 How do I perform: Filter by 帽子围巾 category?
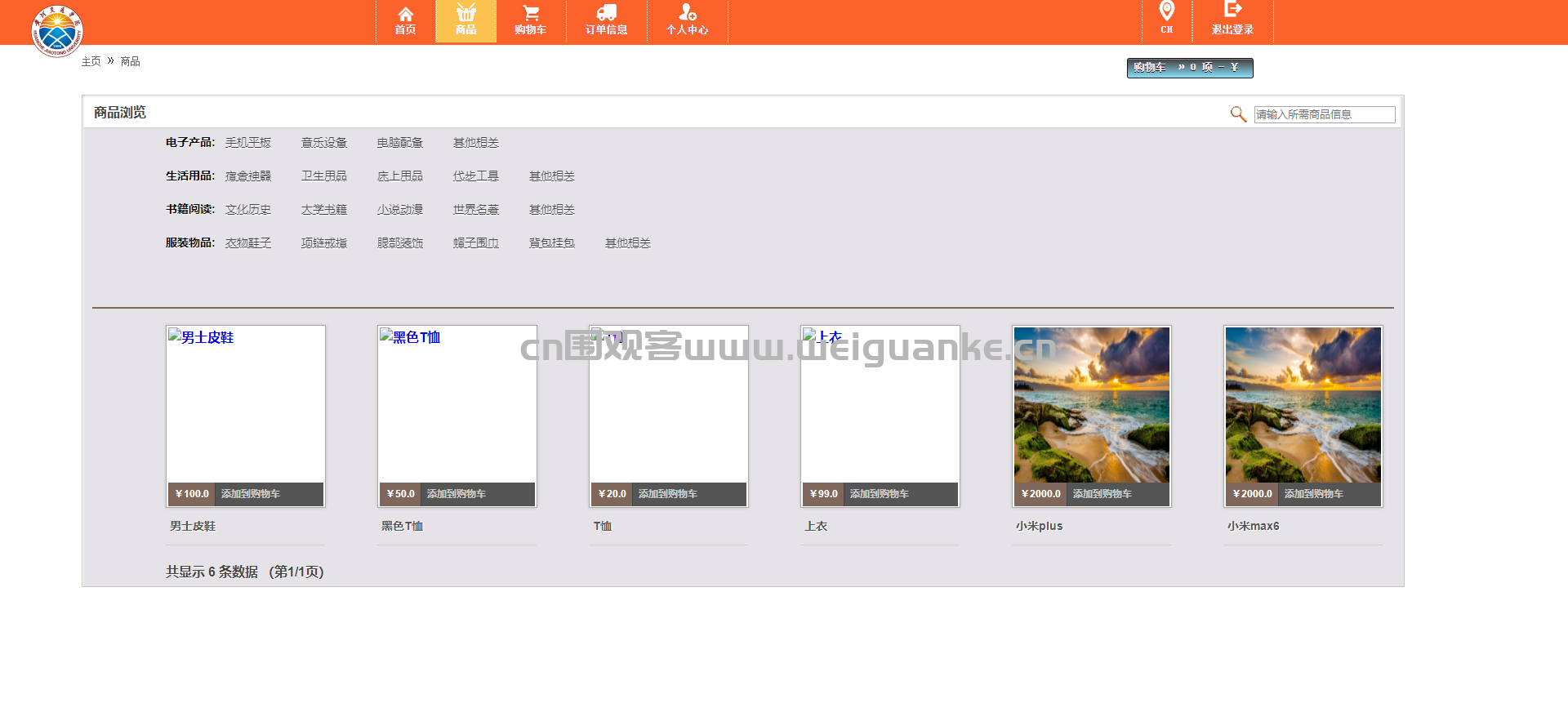pyautogui.click(x=476, y=243)
